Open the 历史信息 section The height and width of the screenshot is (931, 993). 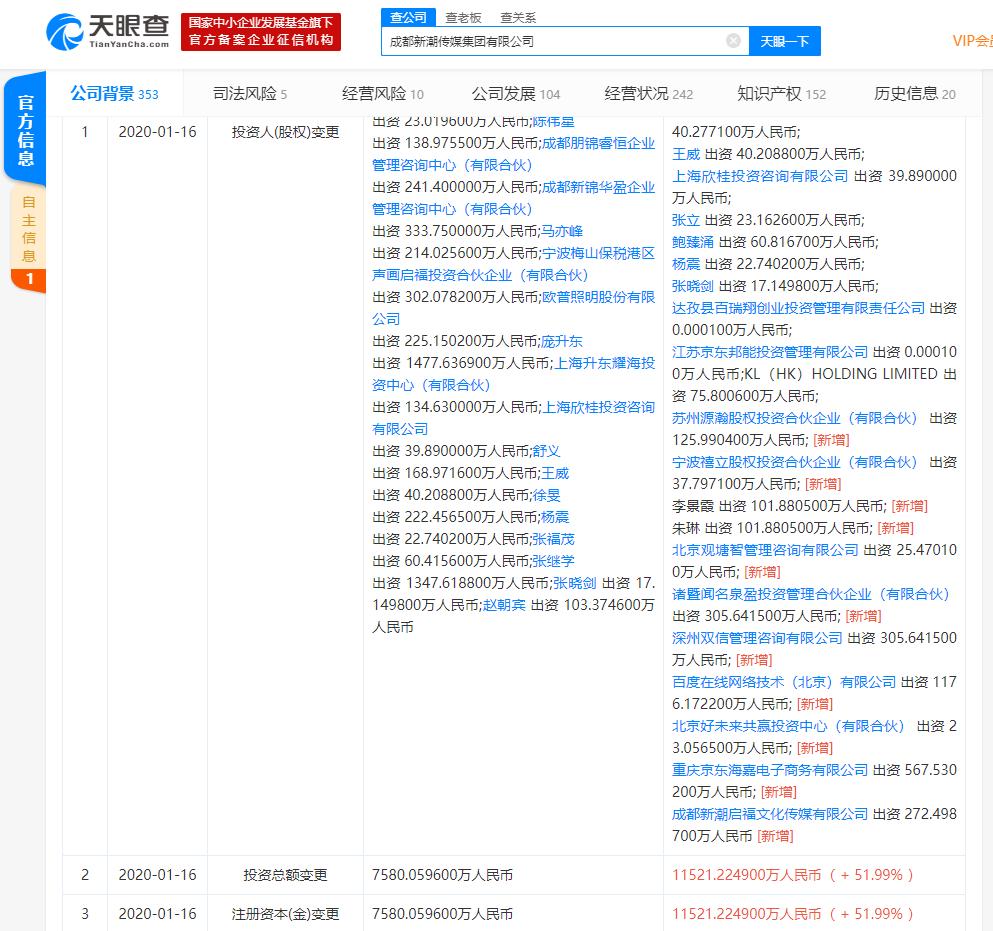[914, 94]
